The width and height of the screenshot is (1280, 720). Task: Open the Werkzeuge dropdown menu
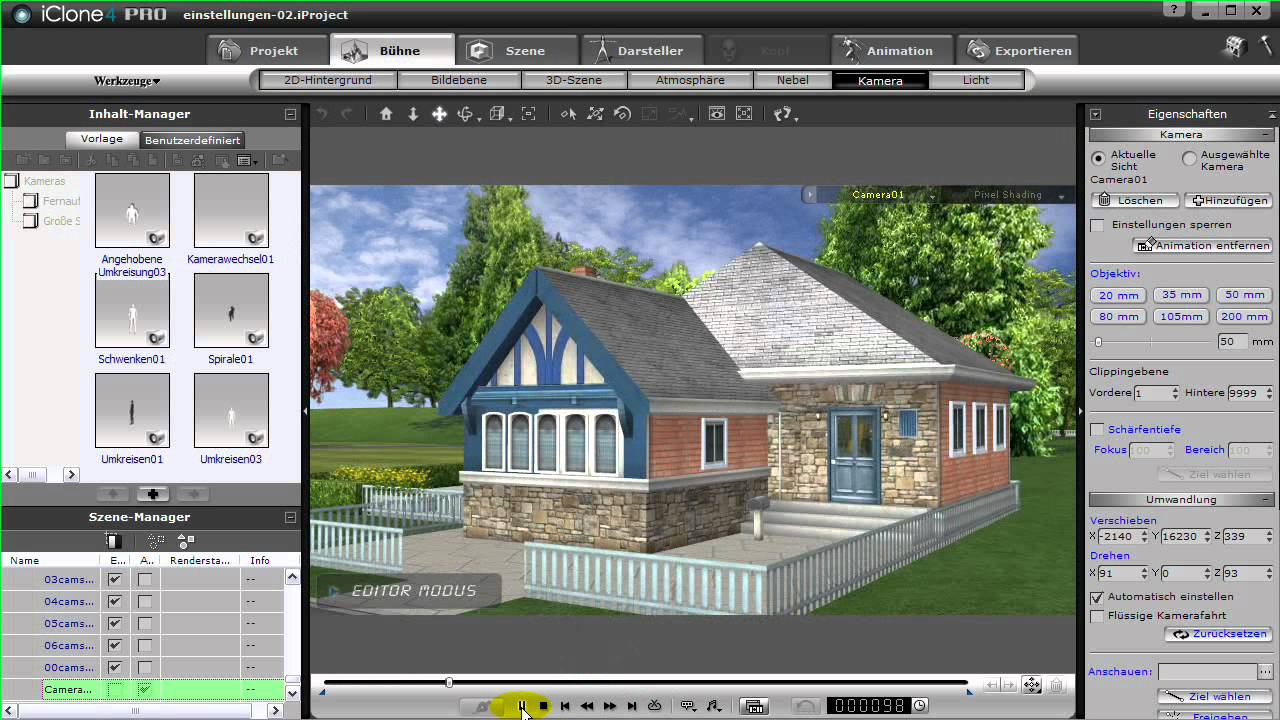coord(127,81)
